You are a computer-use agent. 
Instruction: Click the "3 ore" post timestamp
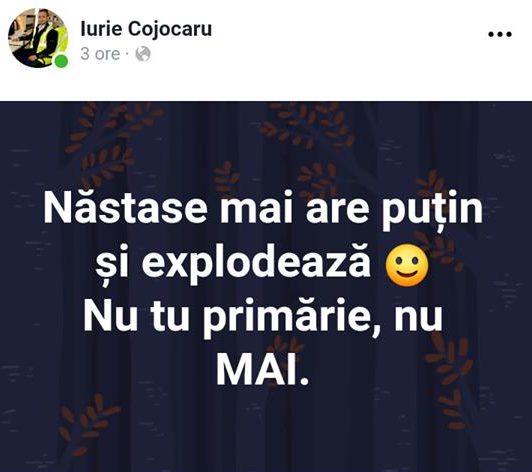pyautogui.click(x=100, y=54)
